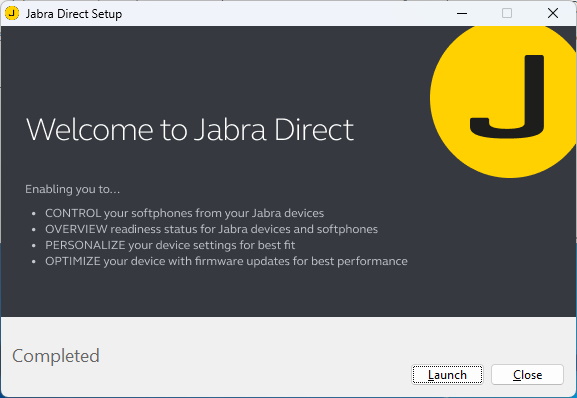Minimize the Jabra Direct Setup window
The image size is (577, 398).
pos(462,13)
